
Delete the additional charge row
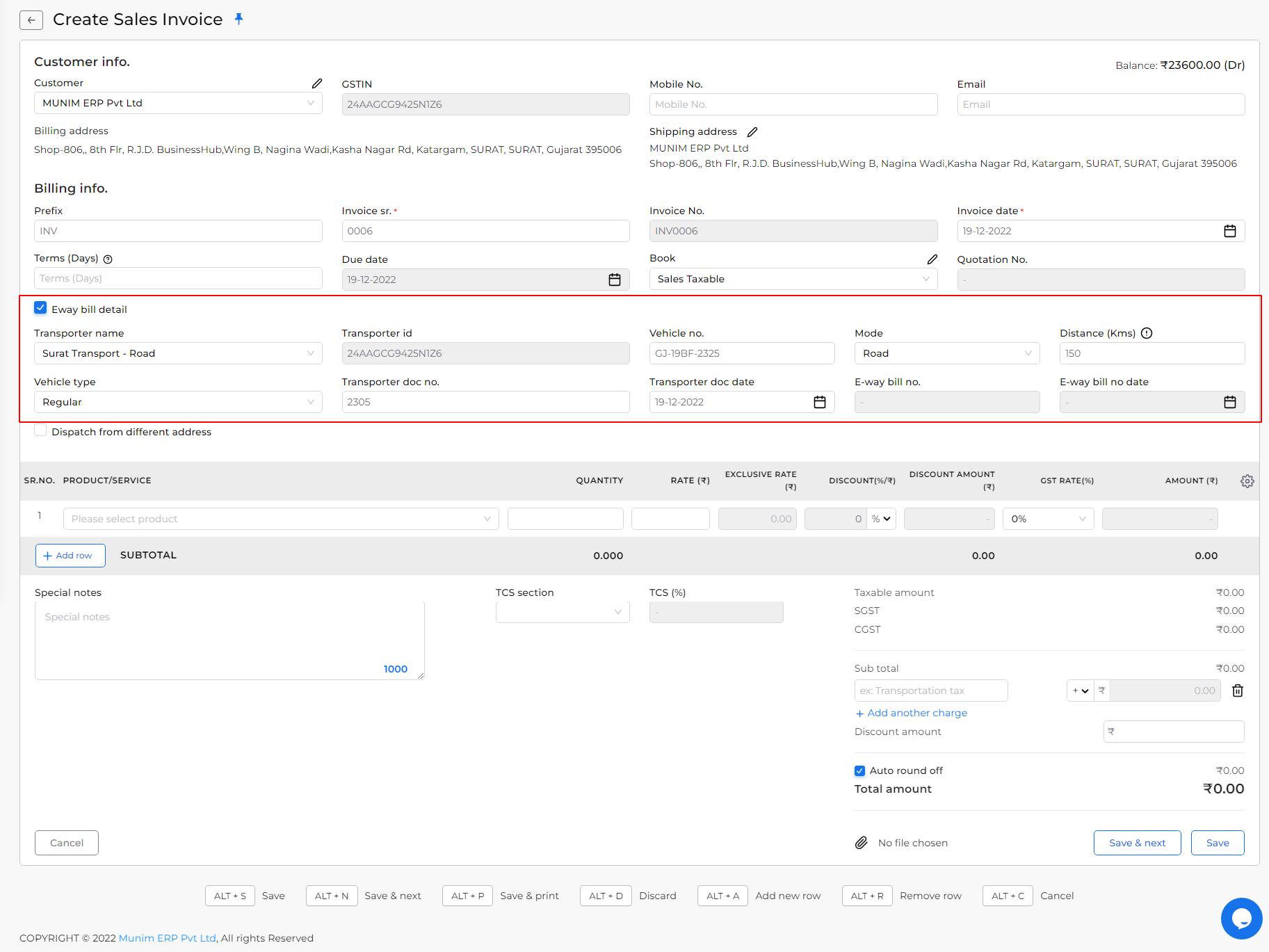point(1238,691)
